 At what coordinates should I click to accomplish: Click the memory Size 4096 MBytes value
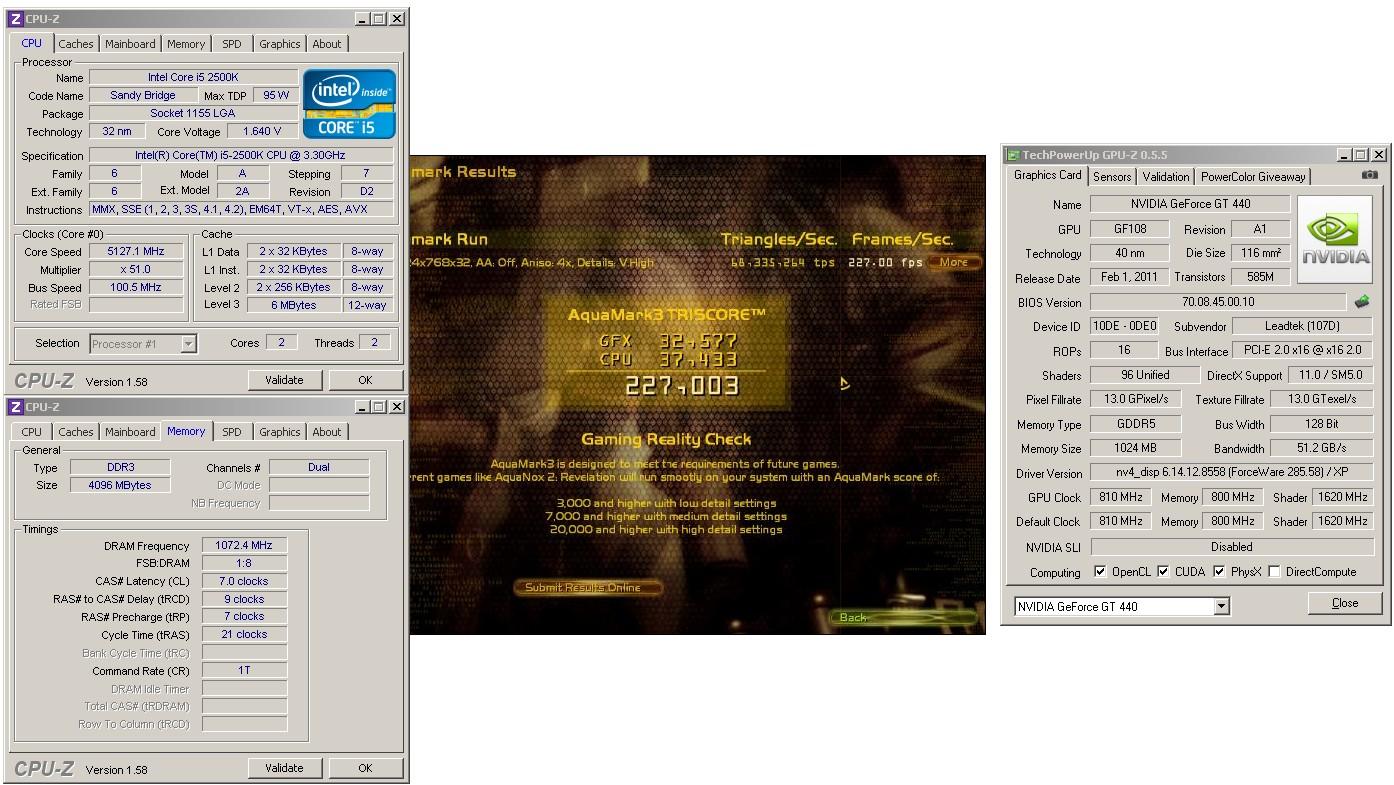pos(122,485)
